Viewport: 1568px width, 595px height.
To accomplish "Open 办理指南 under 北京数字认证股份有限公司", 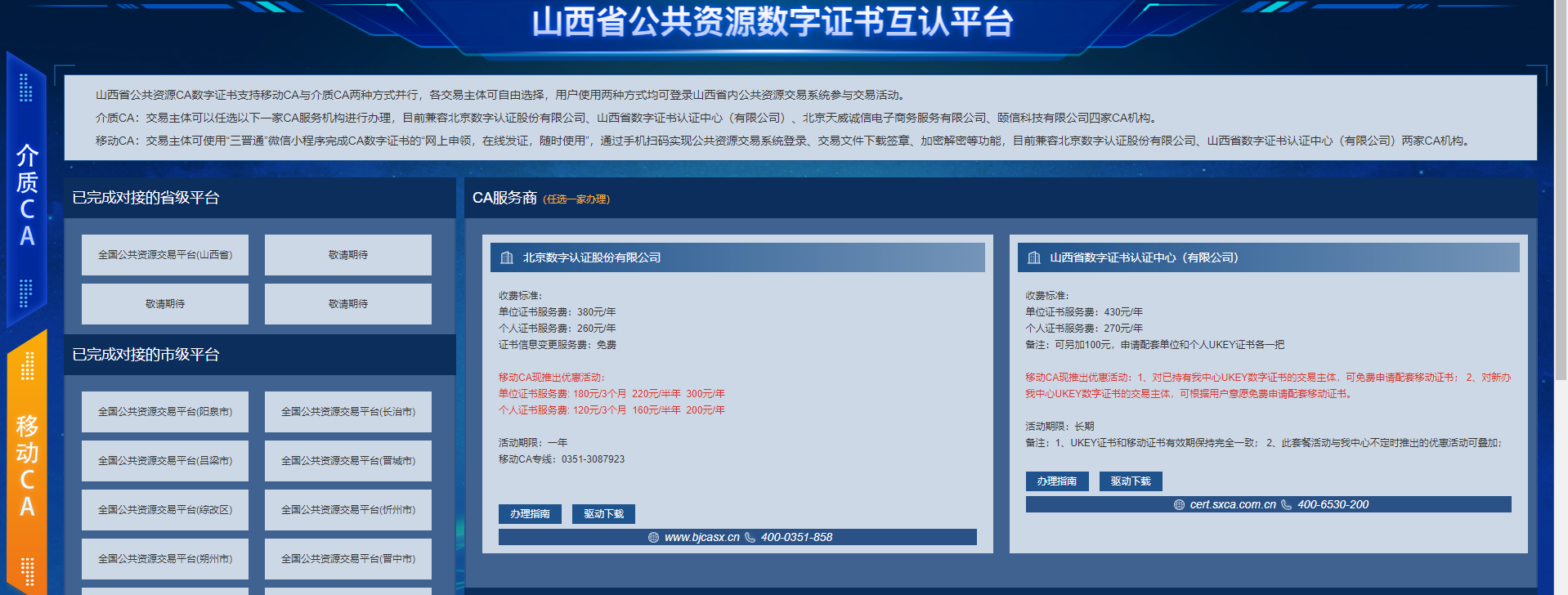I will coord(530,514).
